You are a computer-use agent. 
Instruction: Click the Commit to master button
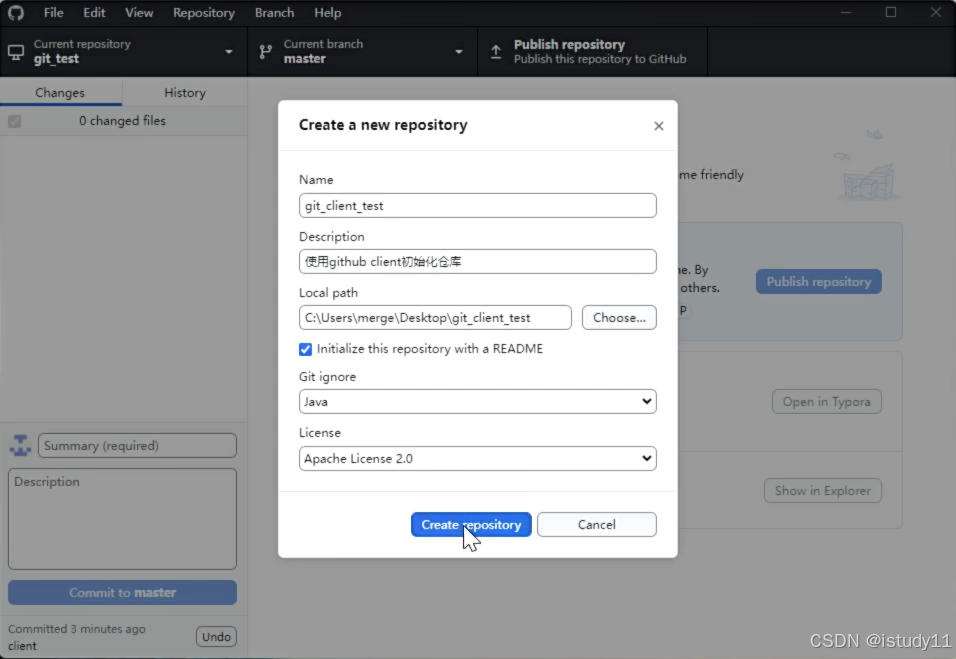pos(123,593)
